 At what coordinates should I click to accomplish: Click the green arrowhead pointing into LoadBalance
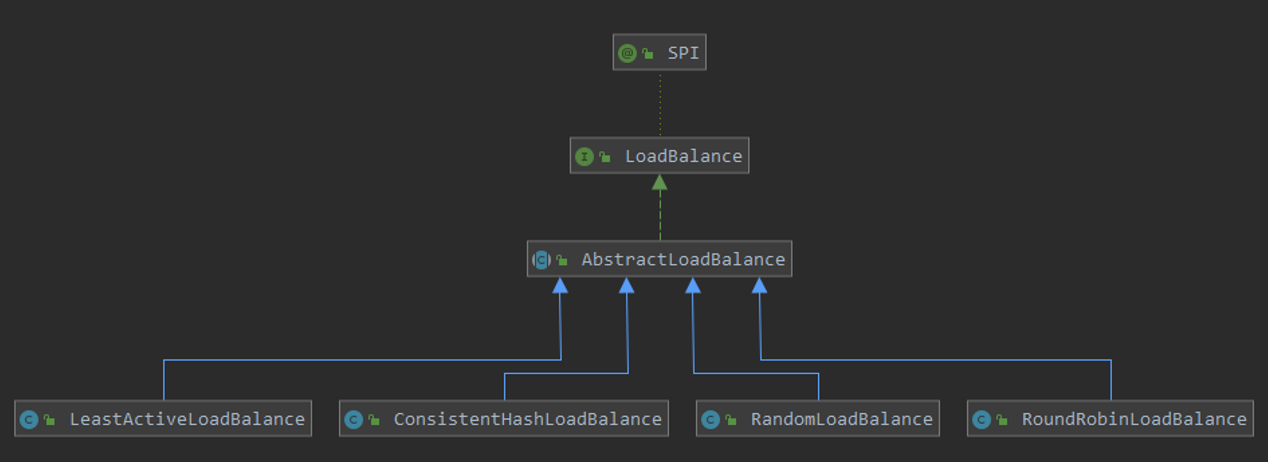pyautogui.click(x=660, y=182)
